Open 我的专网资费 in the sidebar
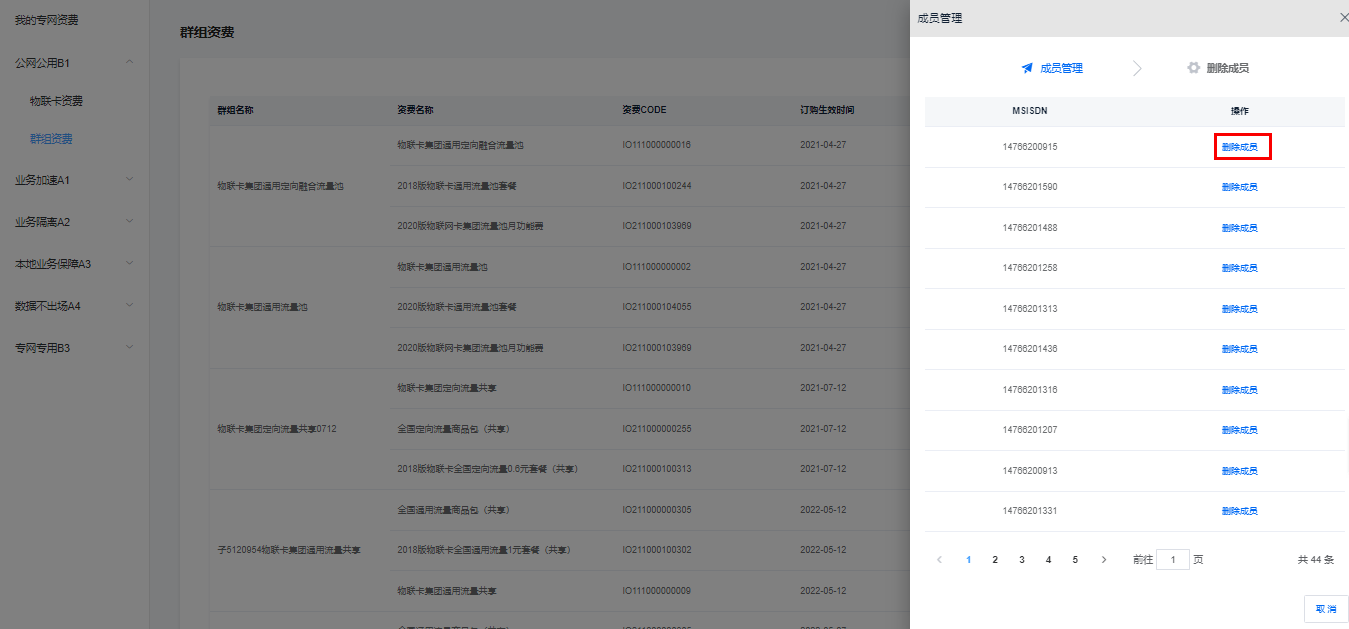This screenshot has height=629, width=1349. 46,20
